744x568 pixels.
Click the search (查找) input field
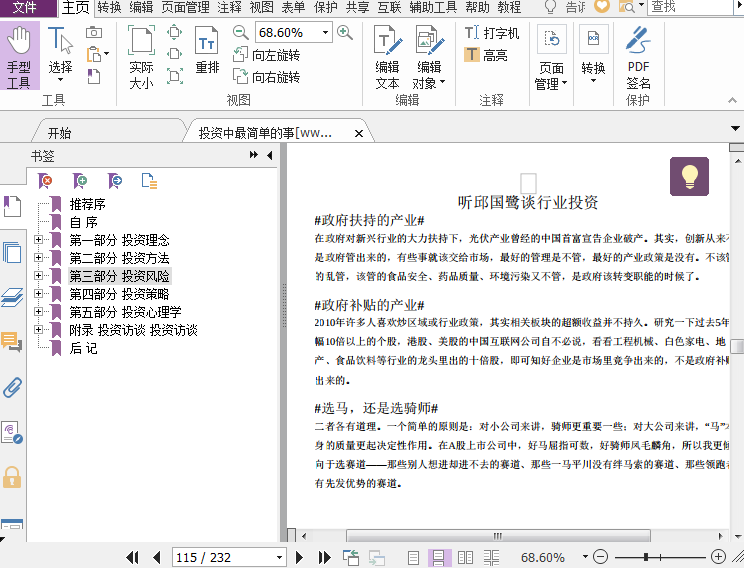point(691,7)
